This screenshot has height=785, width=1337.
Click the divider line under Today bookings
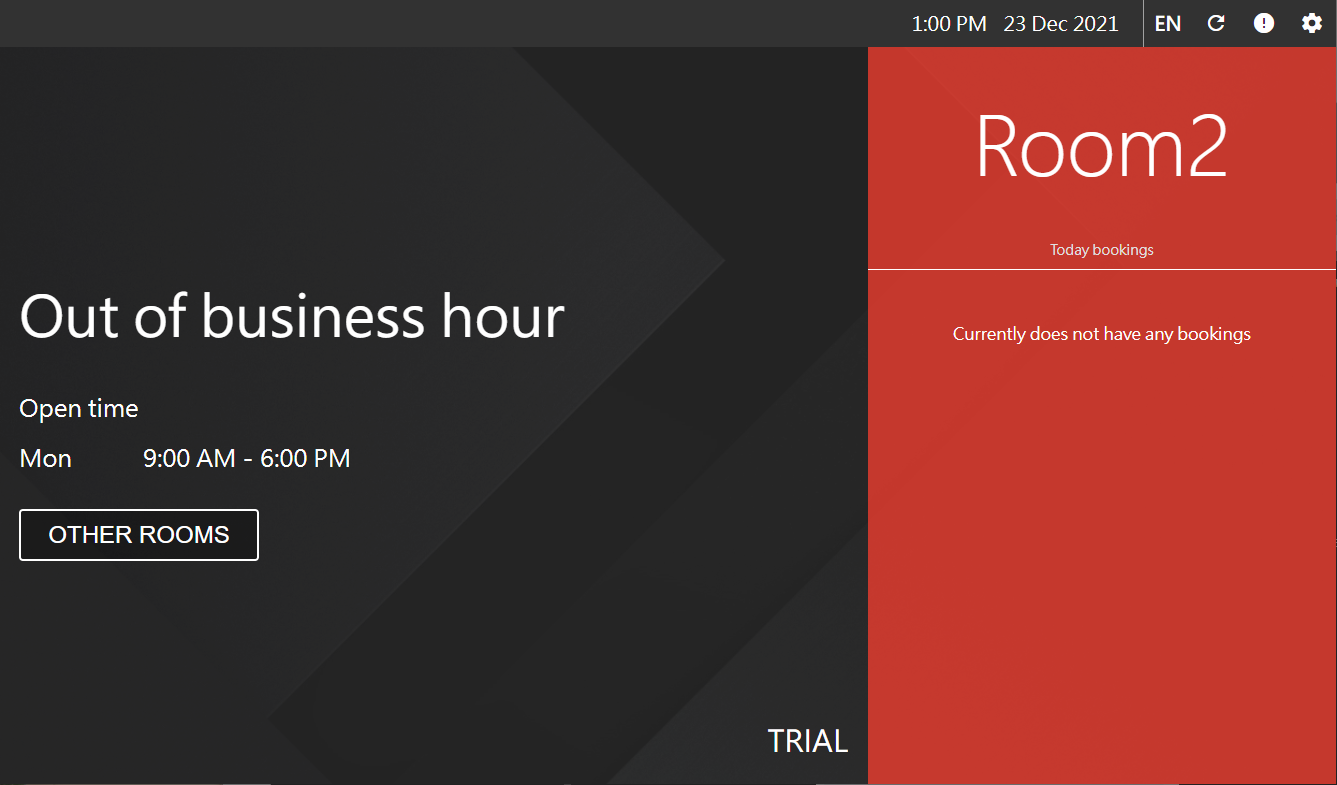[x=1101, y=269]
